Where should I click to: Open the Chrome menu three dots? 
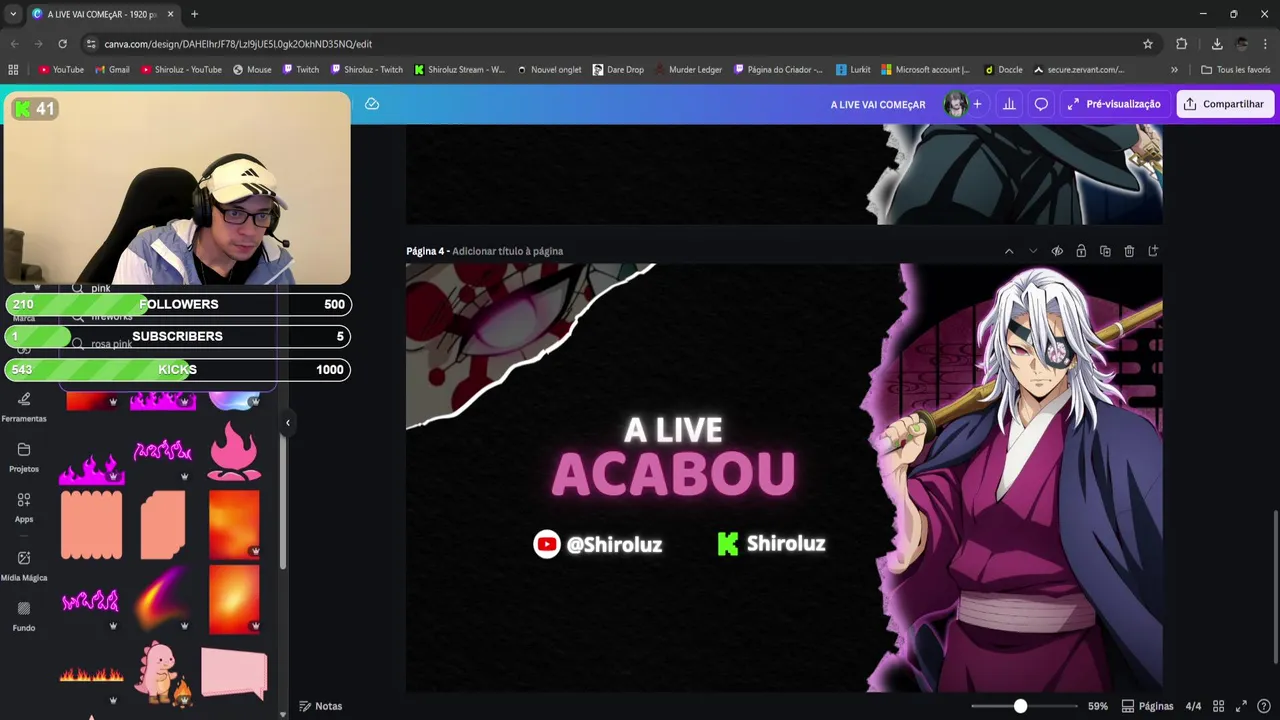point(1267,44)
